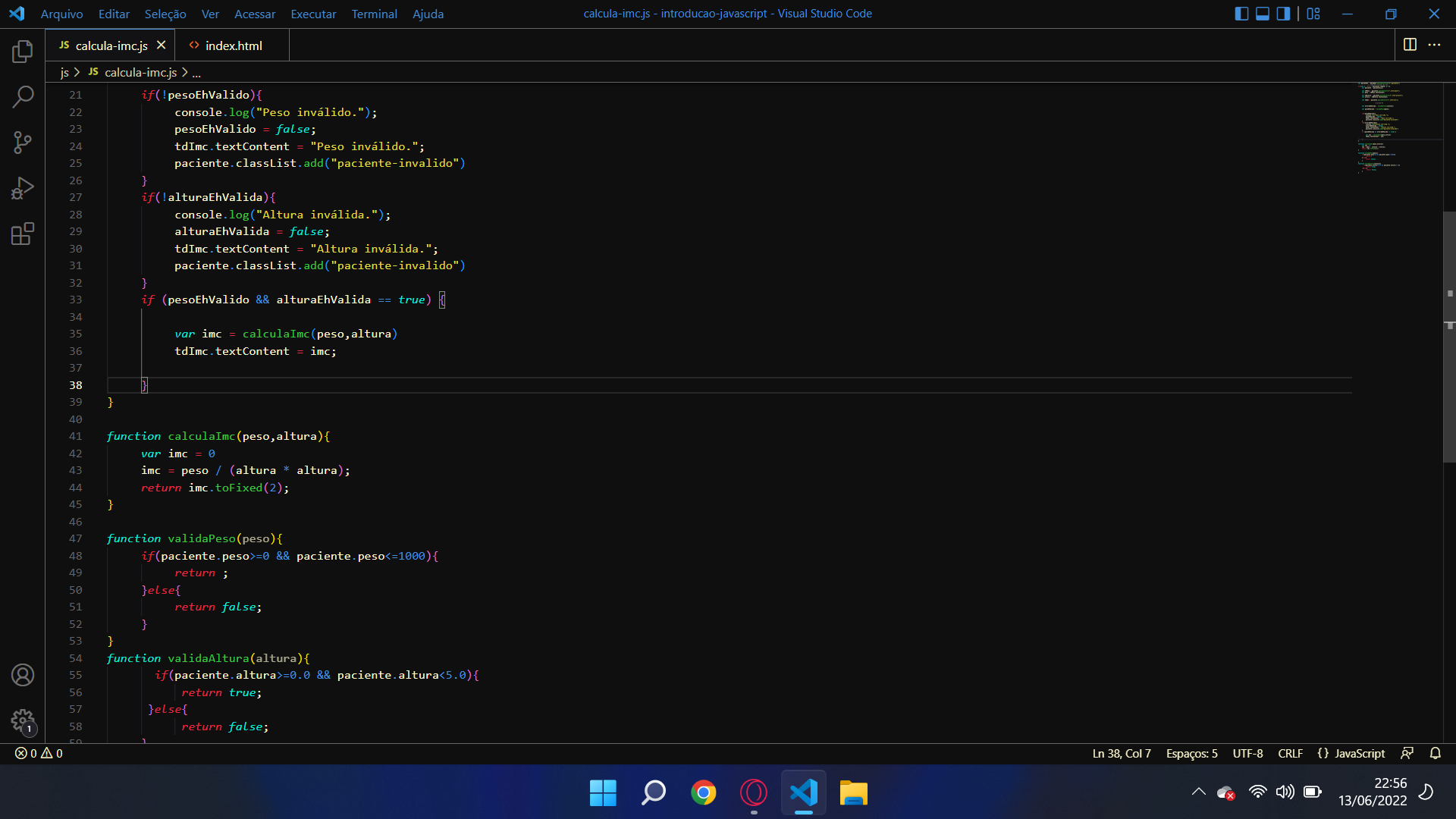The image size is (1456, 819).
Task: Open the Run and Debug view
Action: 23,188
